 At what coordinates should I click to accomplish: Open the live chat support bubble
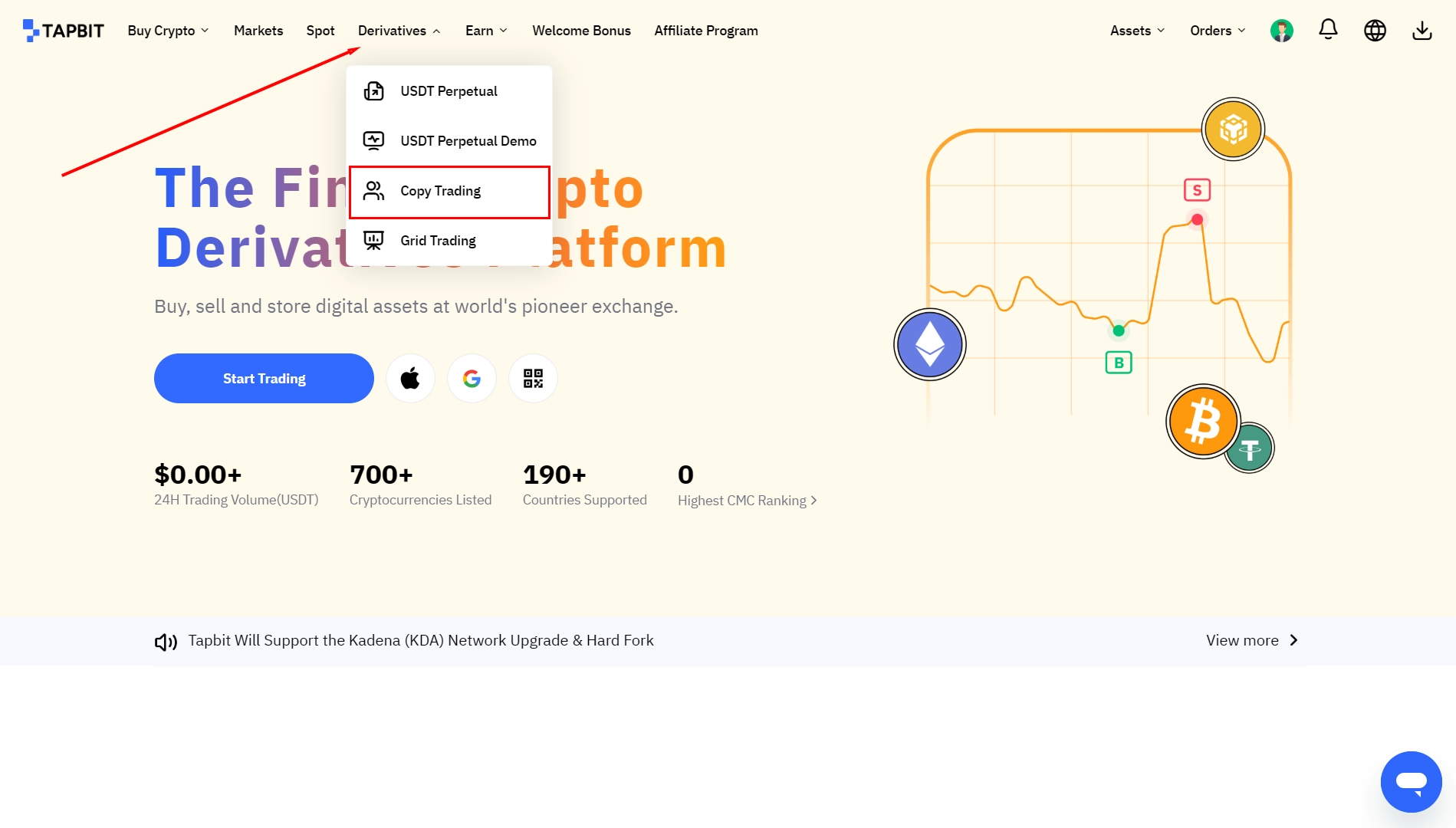(1411, 782)
